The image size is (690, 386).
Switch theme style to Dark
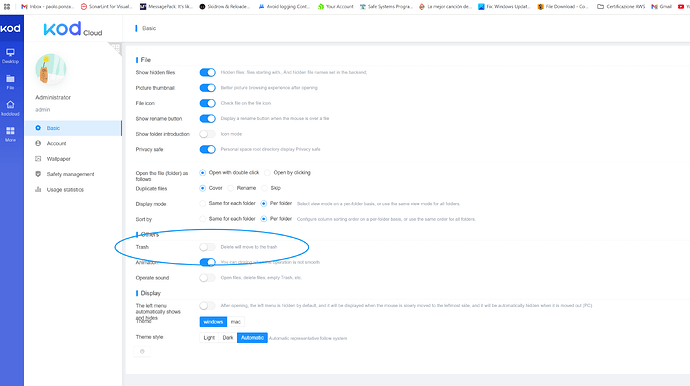coord(228,338)
